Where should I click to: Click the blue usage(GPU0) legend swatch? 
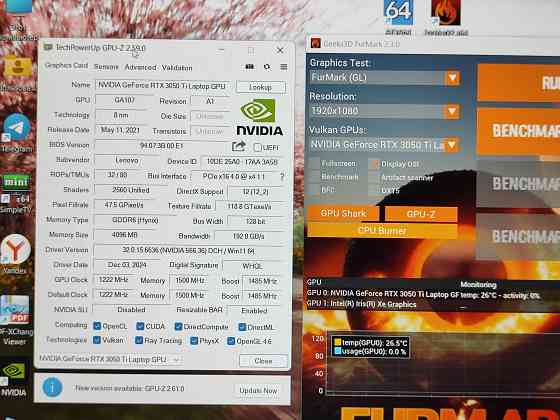pos(337,351)
